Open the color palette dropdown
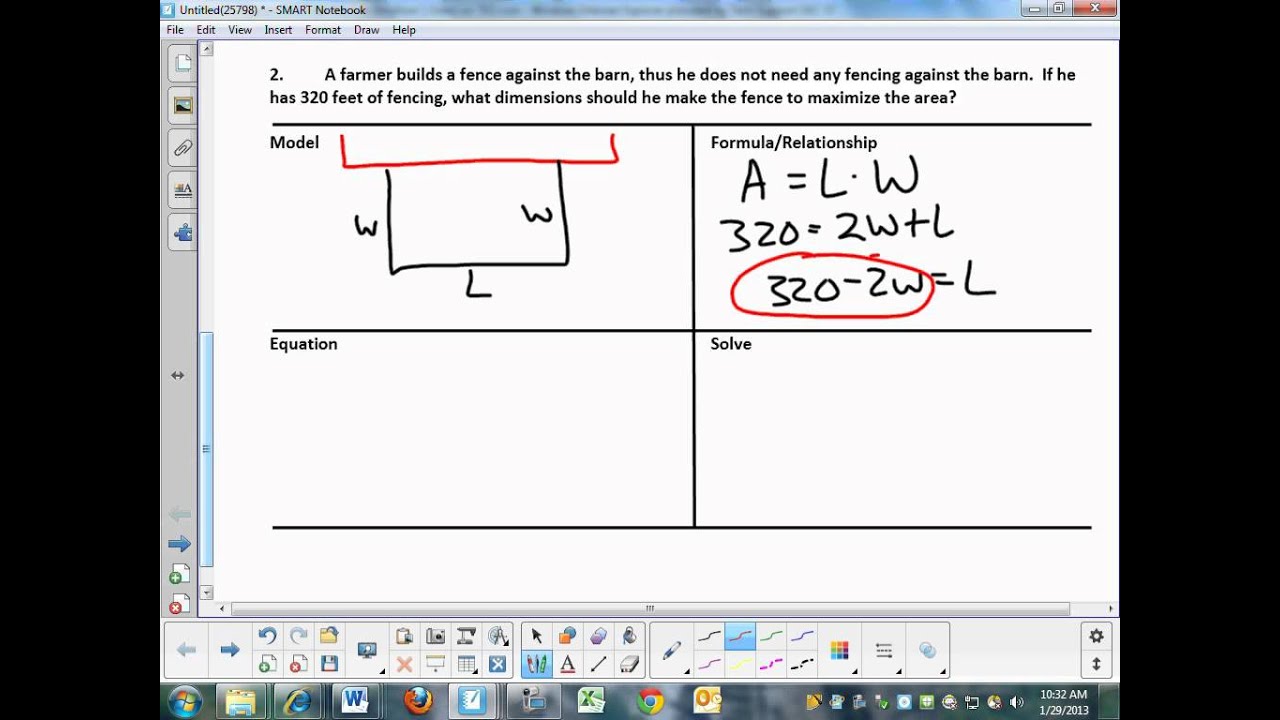Image resolution: width=1280 pixels, height=720 pixels. [839, 650]
